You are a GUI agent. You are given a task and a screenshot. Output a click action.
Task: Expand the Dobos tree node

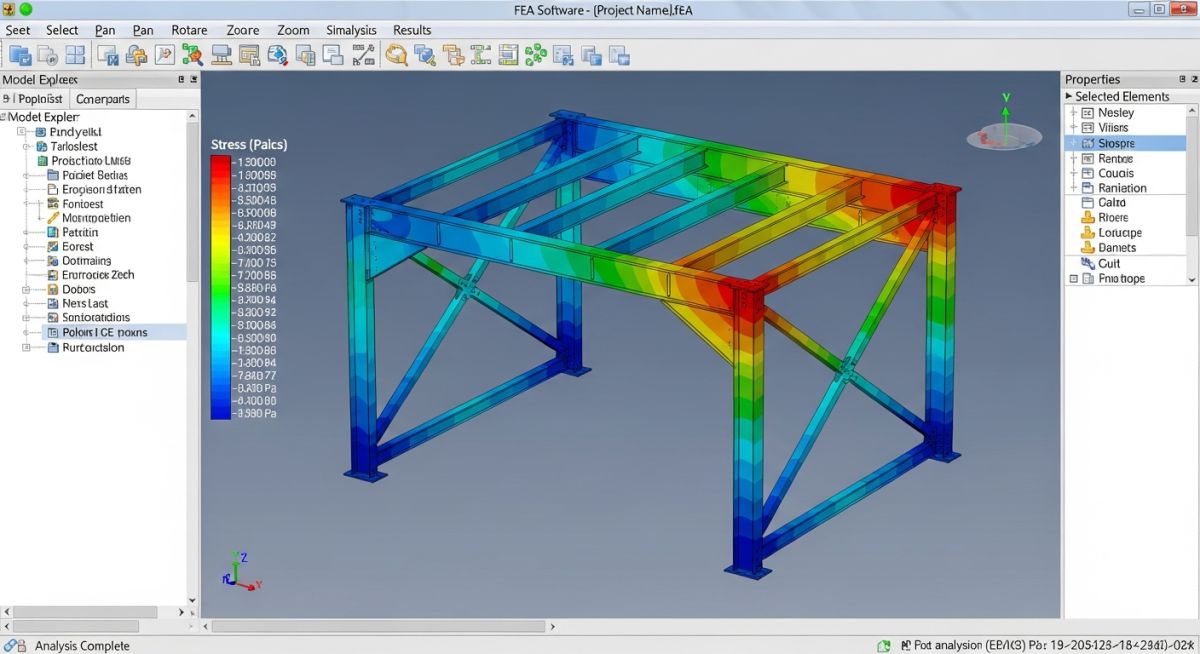click(25, 290)
